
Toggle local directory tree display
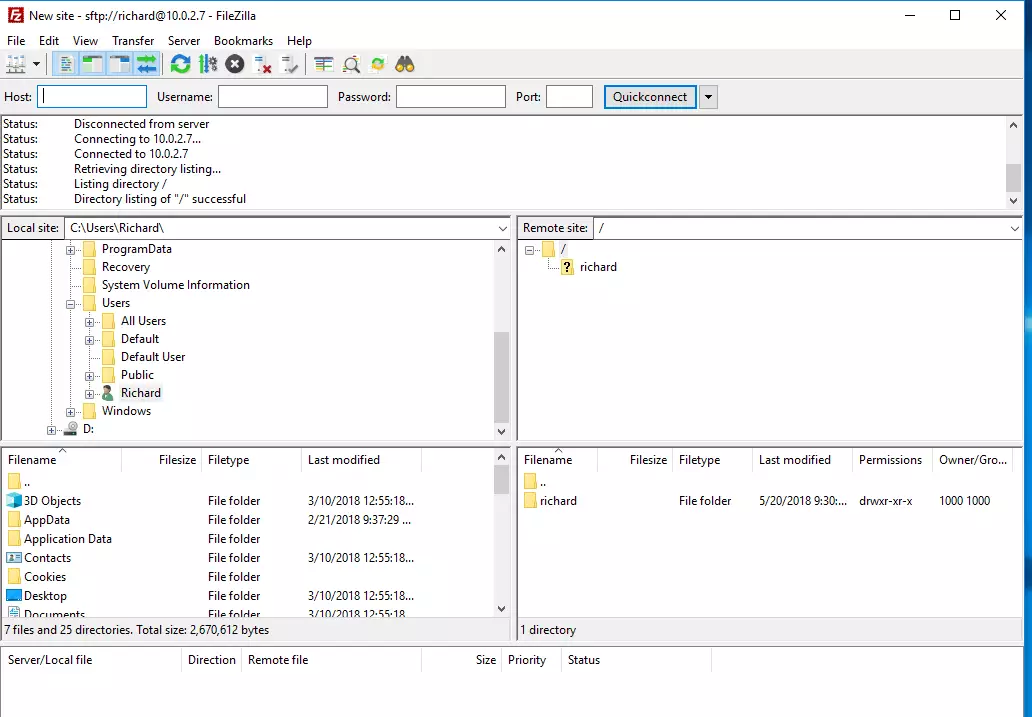[x=92, y=65]
